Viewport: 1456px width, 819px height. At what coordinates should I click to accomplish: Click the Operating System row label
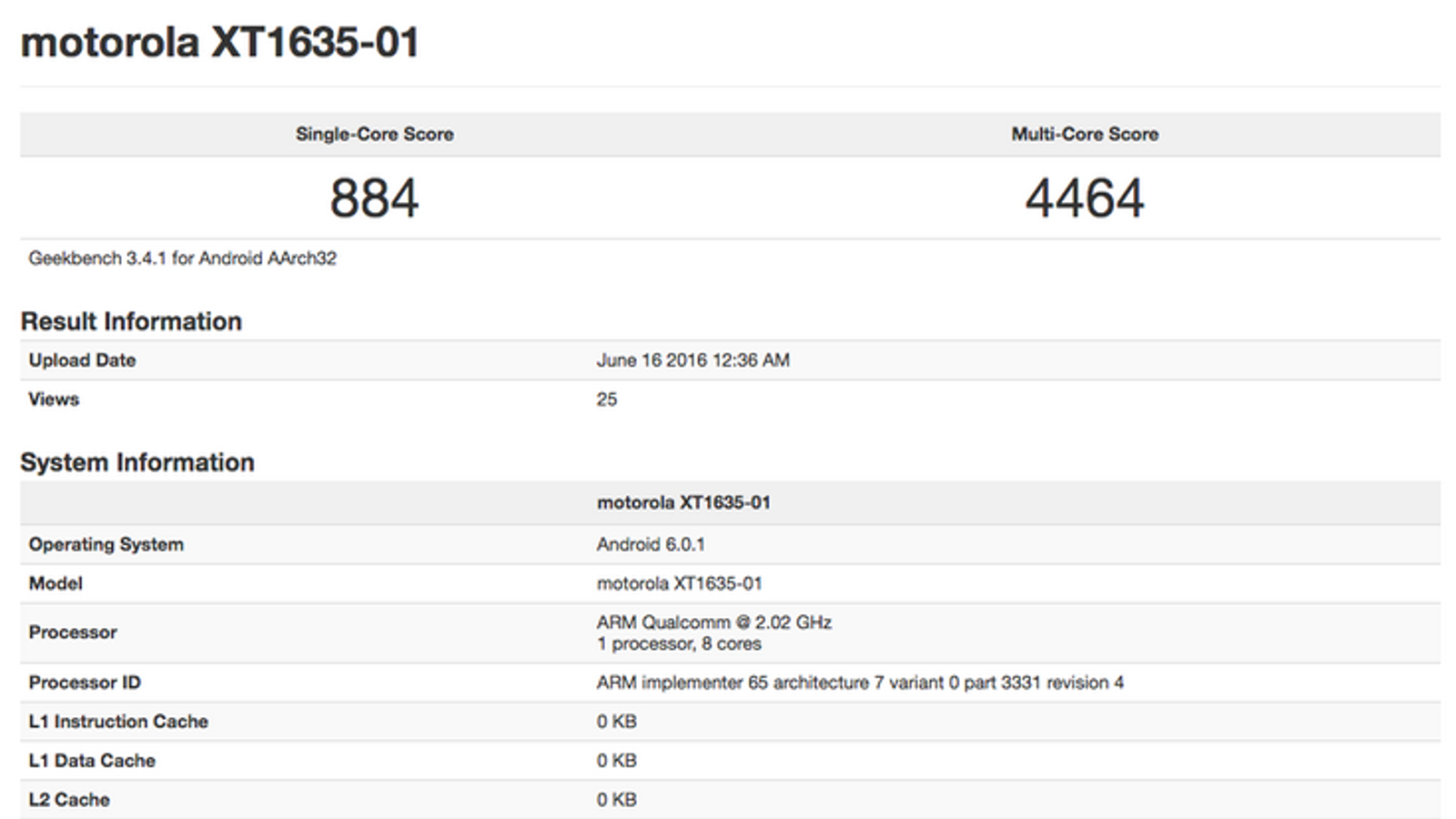106,544
